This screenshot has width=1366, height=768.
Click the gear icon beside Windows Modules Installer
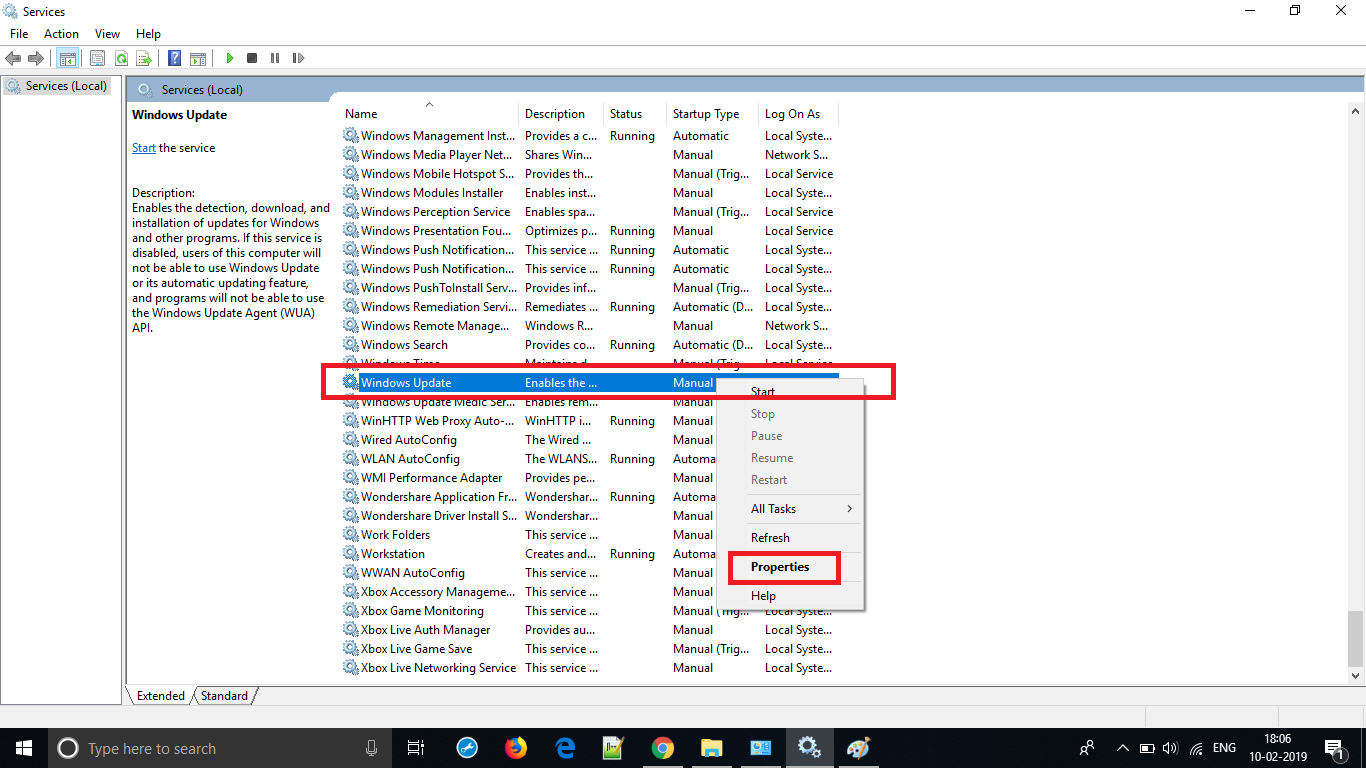click(x=351, y=193)
